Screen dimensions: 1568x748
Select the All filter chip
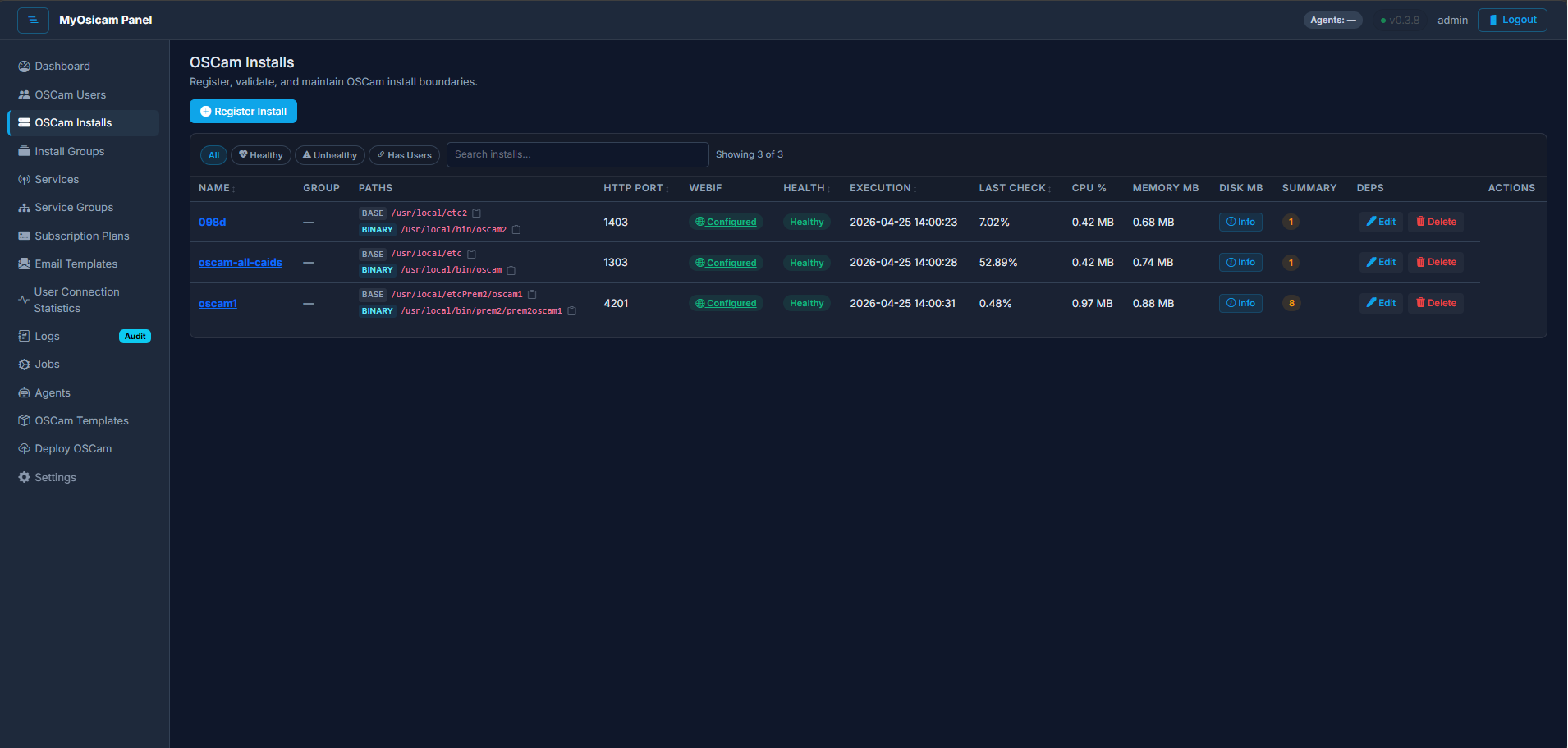tap(213, 155)
